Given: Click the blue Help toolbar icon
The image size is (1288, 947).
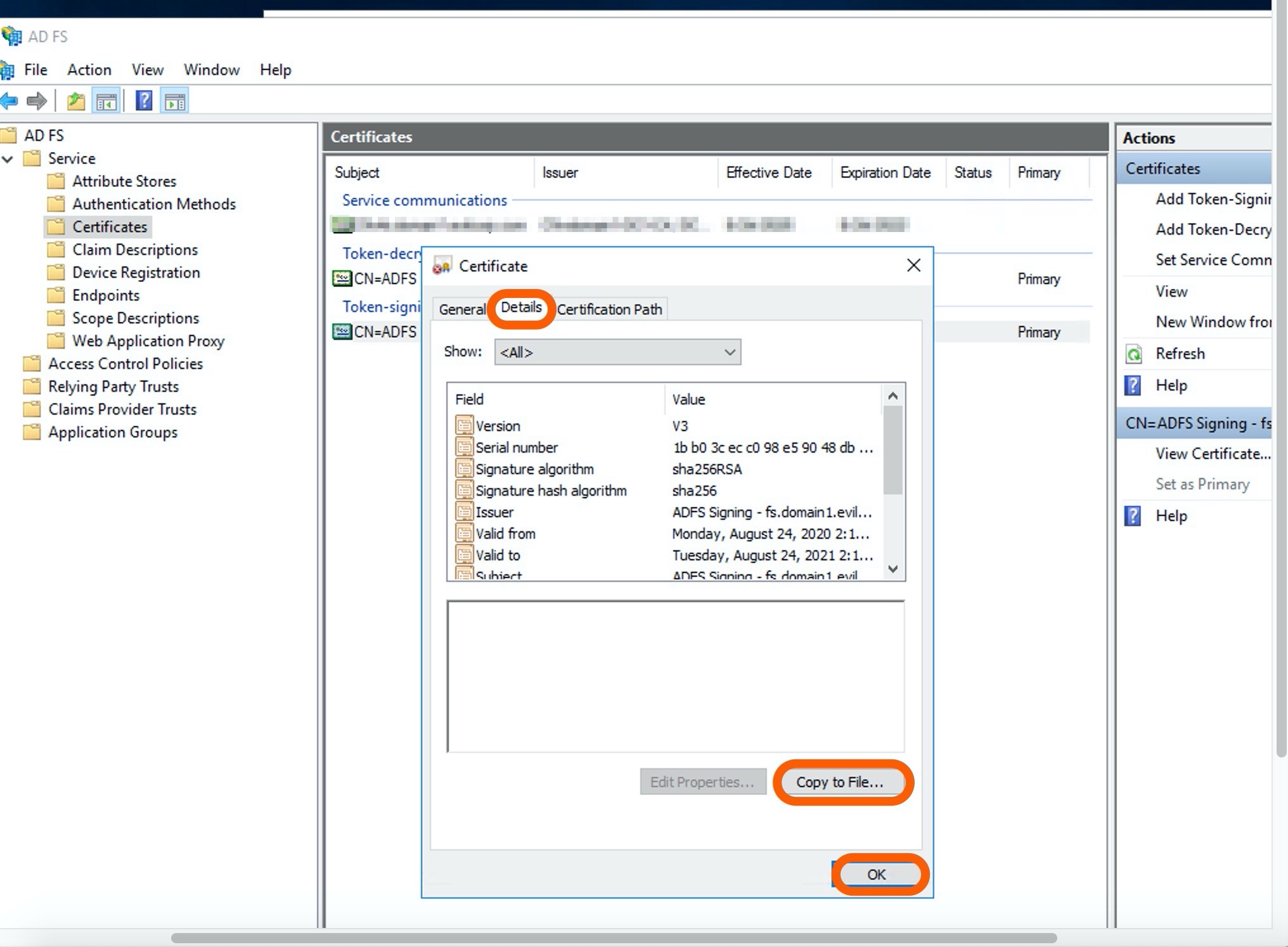Looking at the screenshot, I should coord(144,101).
